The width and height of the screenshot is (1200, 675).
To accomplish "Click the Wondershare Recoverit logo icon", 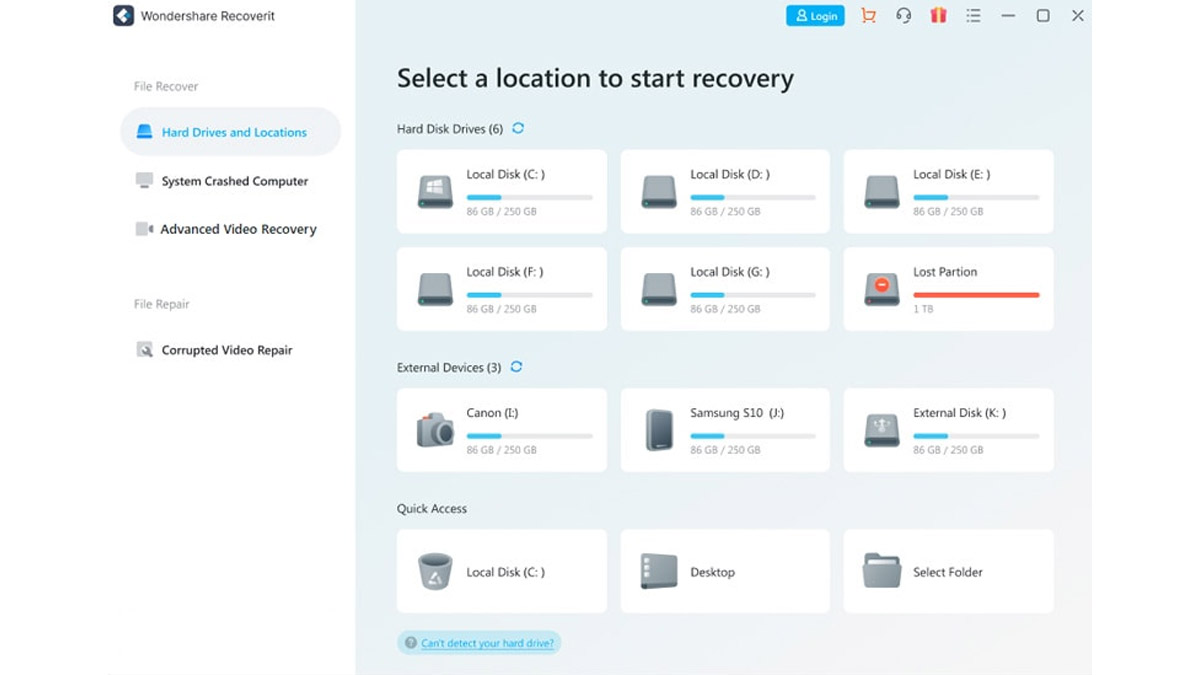I will [x=124, y=16].
